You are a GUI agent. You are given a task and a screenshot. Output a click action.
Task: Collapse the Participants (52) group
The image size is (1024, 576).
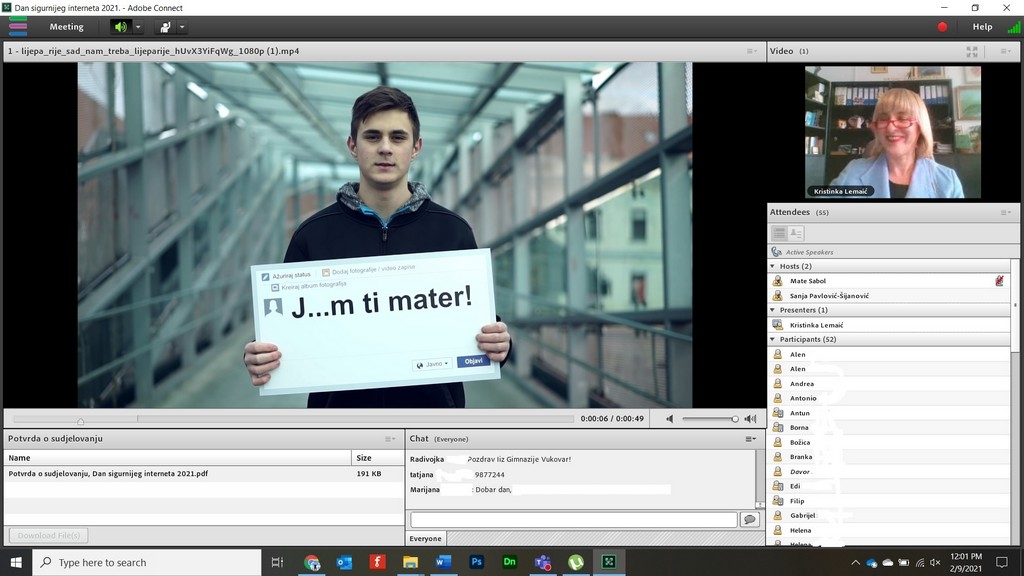pos(772,339)
